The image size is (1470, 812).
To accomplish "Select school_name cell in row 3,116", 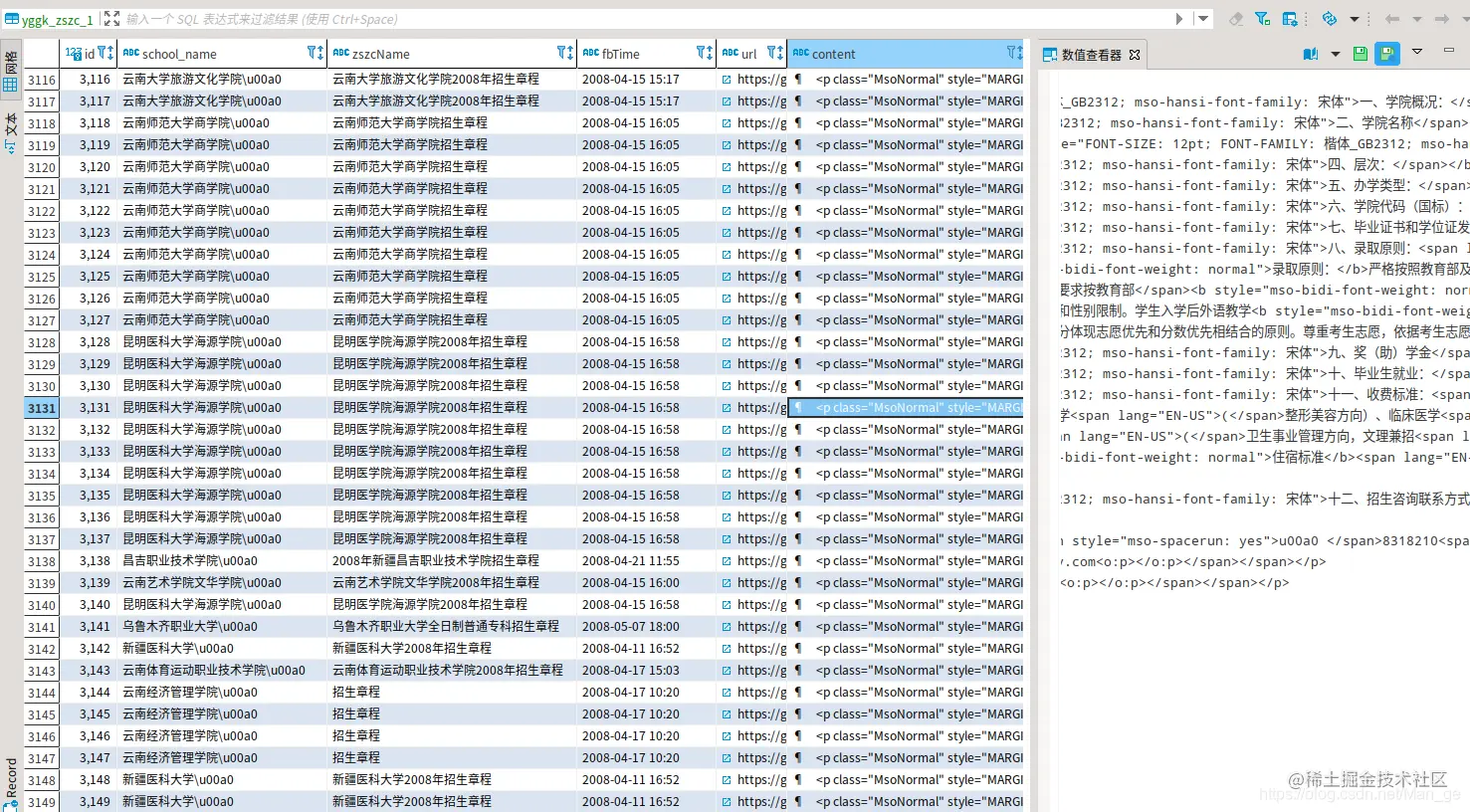I will (222, 80).
